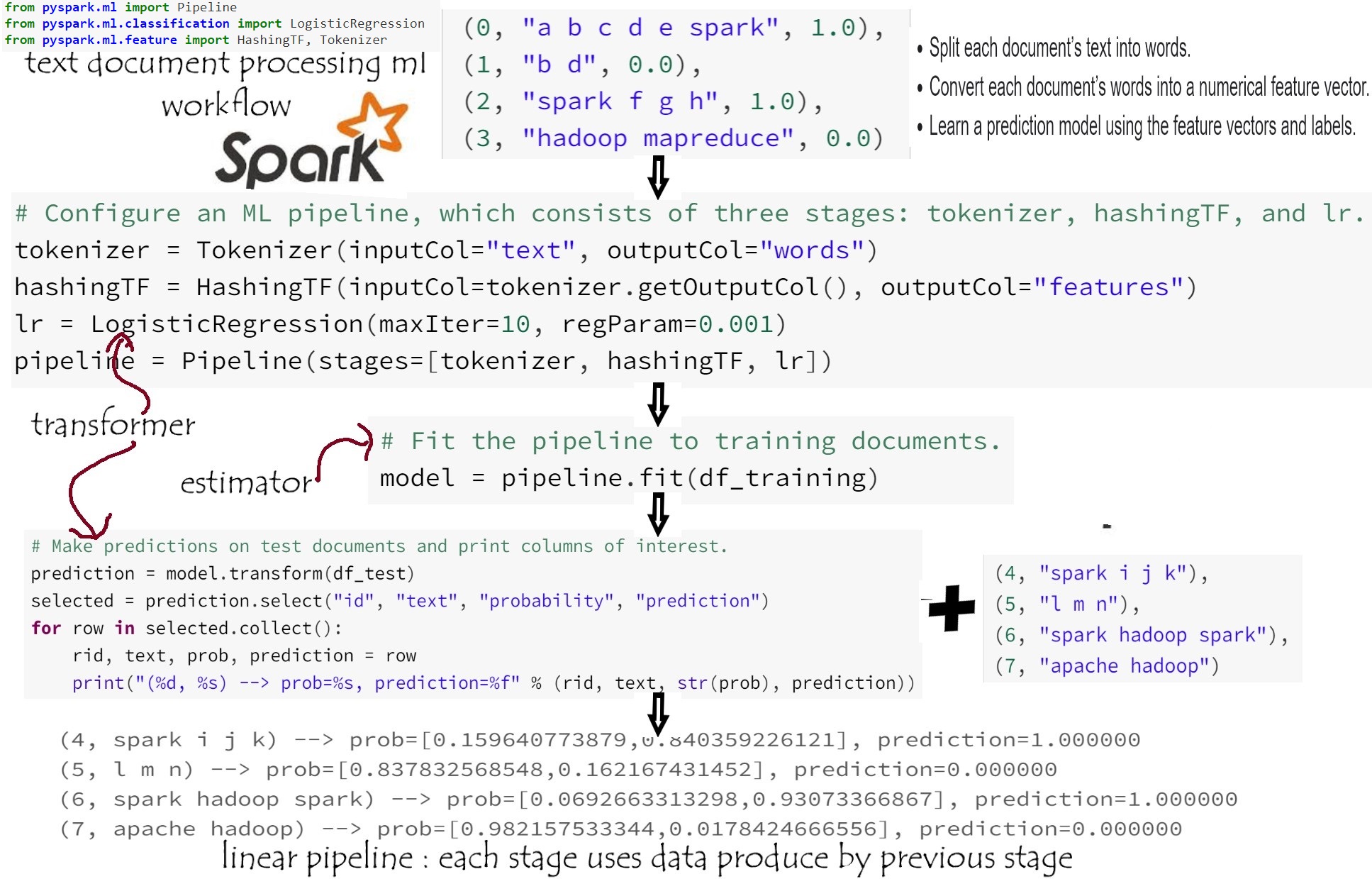Click the Tokenizer inputCol code line
Viewport: 1372px width, 879px height.
point(445,250)
